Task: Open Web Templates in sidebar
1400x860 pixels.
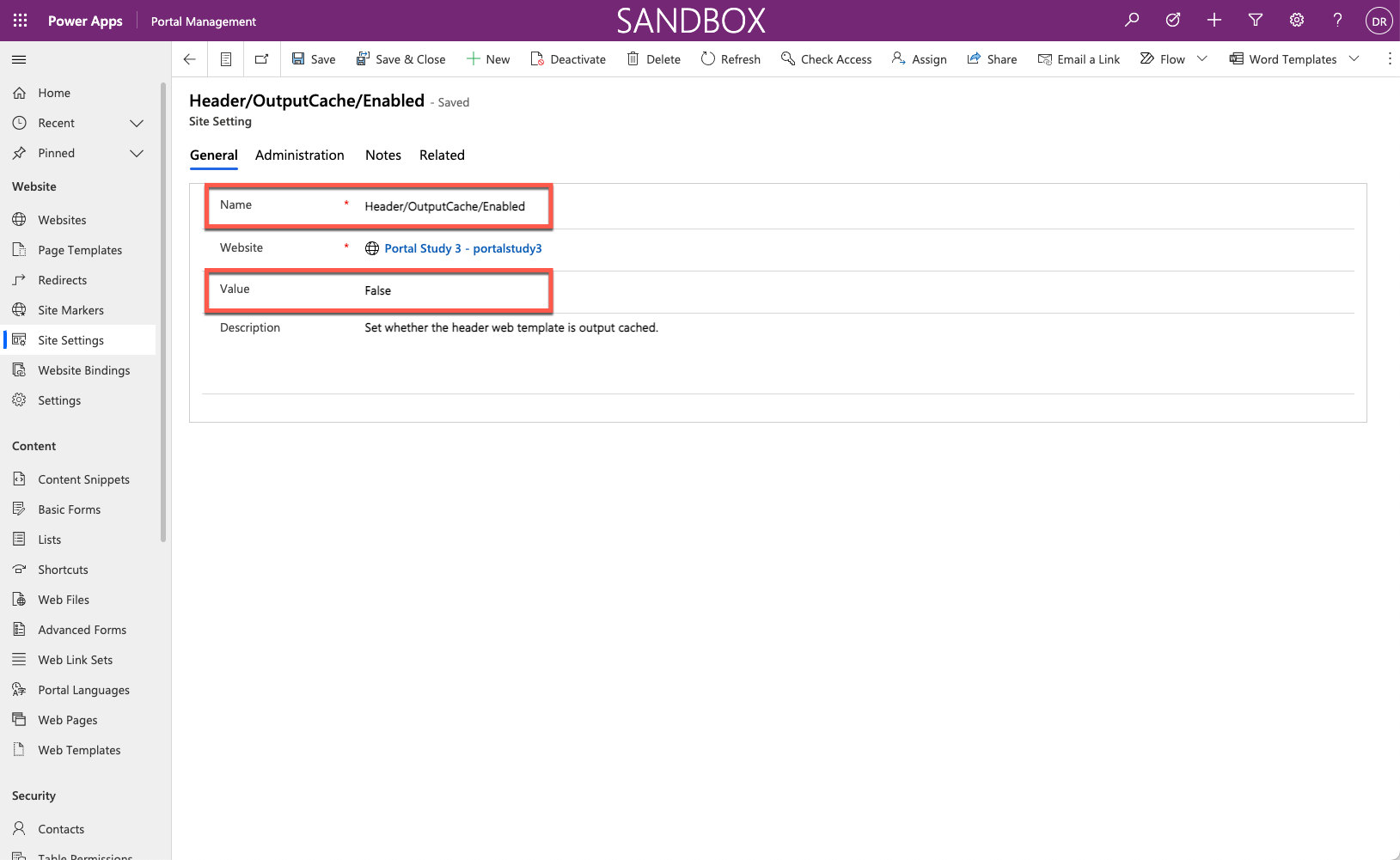Action: pyautogui.click(x=79, y=750)
